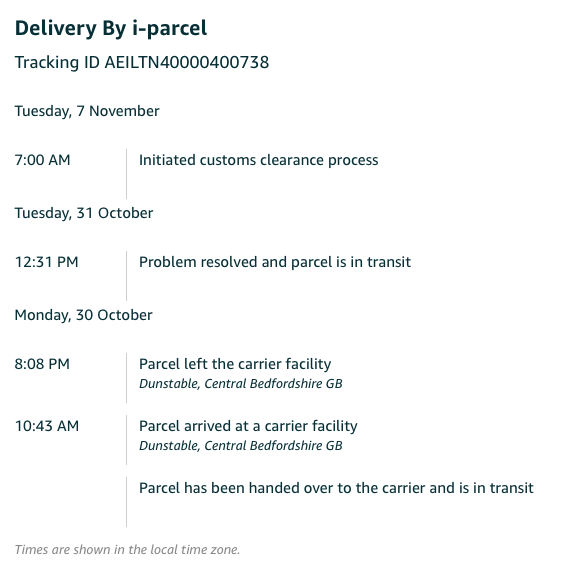The width and height of the screenshot is (565, 573).
Task: Select the tracking ID AEILTN40000400738
Action: point(187,62)
